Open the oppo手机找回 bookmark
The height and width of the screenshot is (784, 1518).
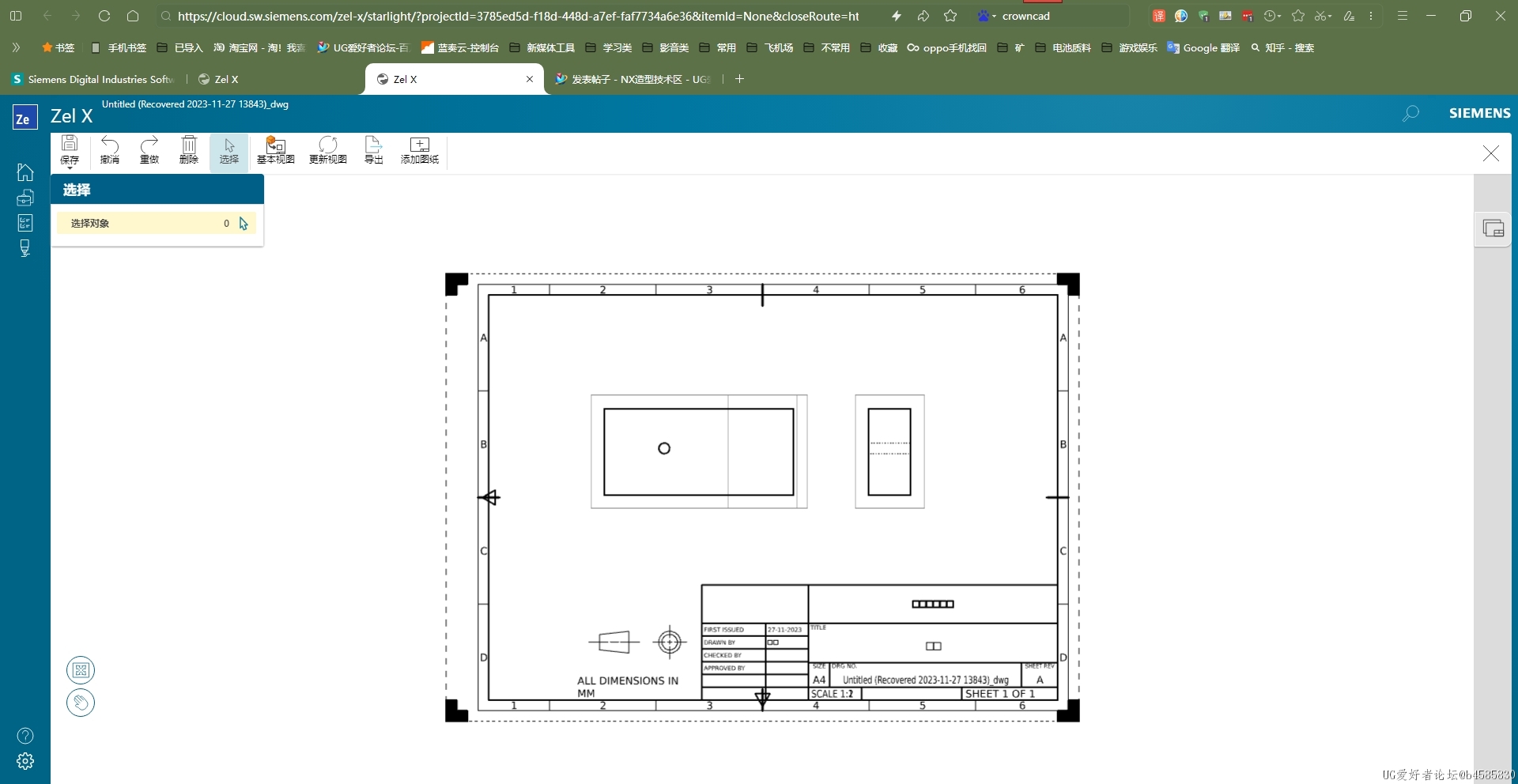[946, 47]
